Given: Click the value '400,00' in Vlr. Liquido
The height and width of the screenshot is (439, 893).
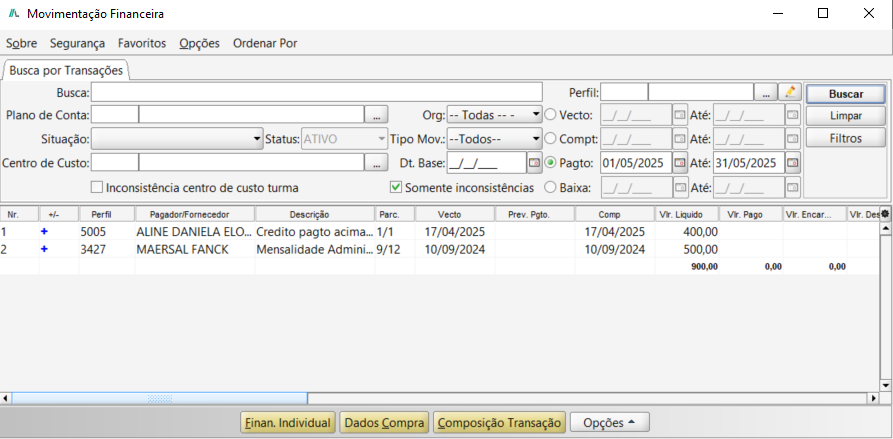Looking at the screenshot, I should (x=701, y=232).
